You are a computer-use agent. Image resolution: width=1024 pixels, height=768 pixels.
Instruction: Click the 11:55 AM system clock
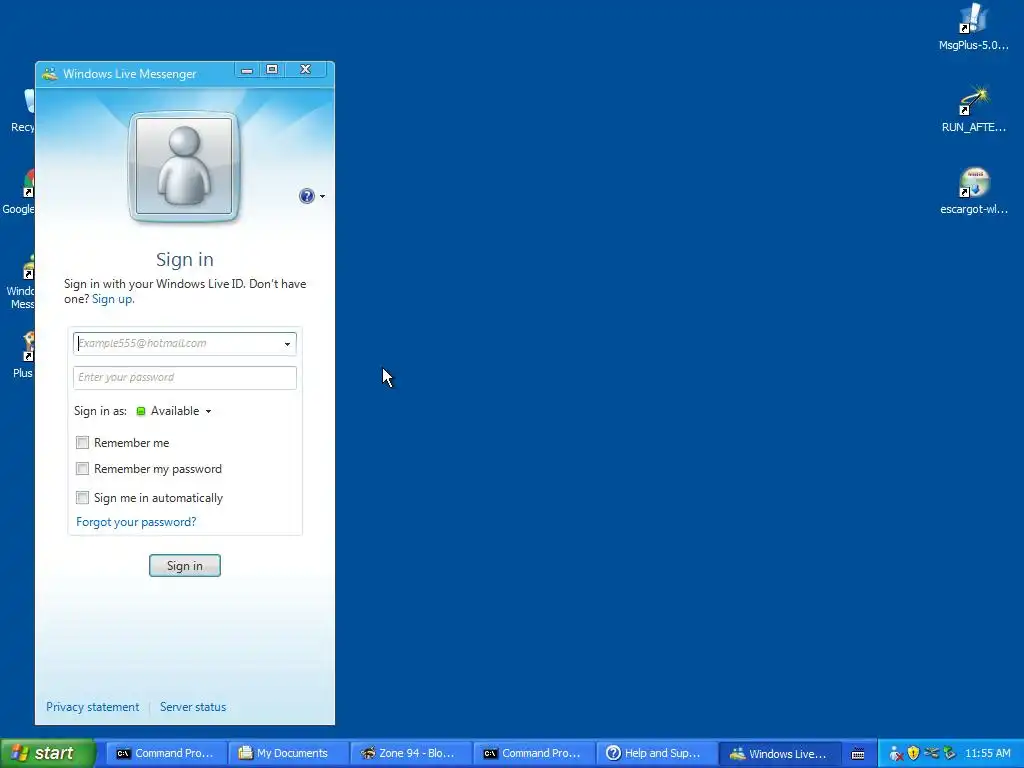click(x=987, y=754)
